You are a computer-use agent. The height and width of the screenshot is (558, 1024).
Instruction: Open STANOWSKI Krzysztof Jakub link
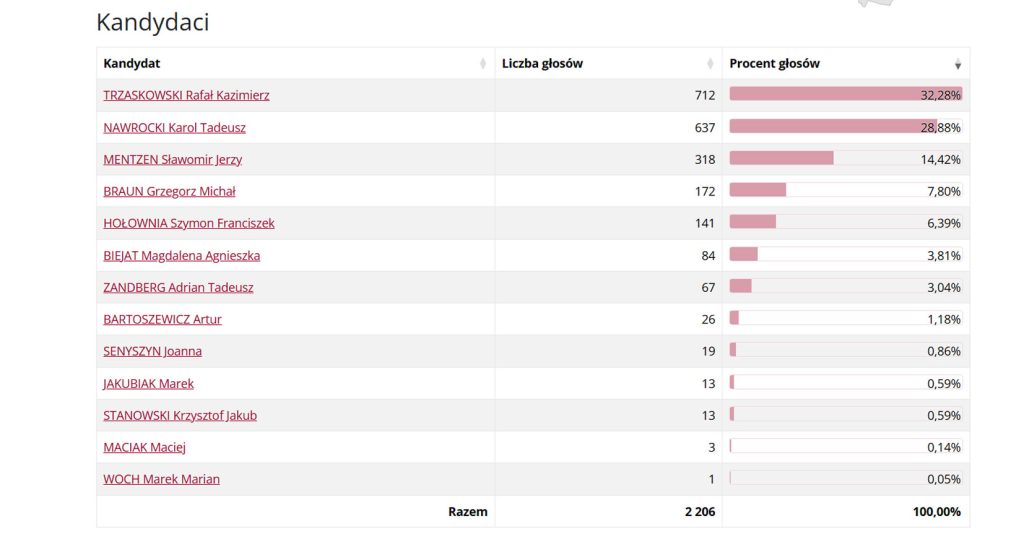click(180, 416)
